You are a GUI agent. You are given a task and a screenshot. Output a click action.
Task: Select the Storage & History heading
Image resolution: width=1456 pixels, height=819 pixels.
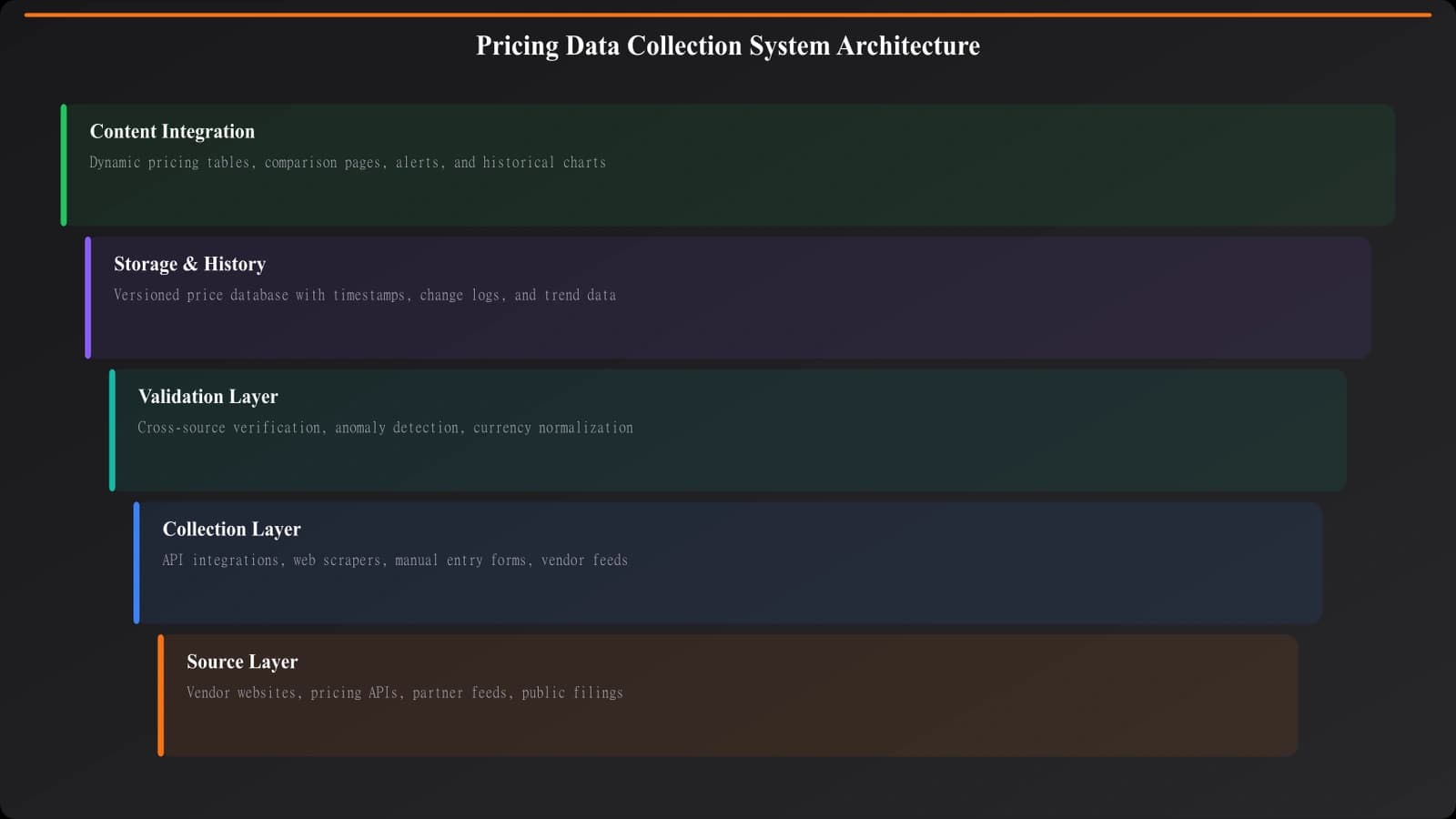[x=189, y=264]
